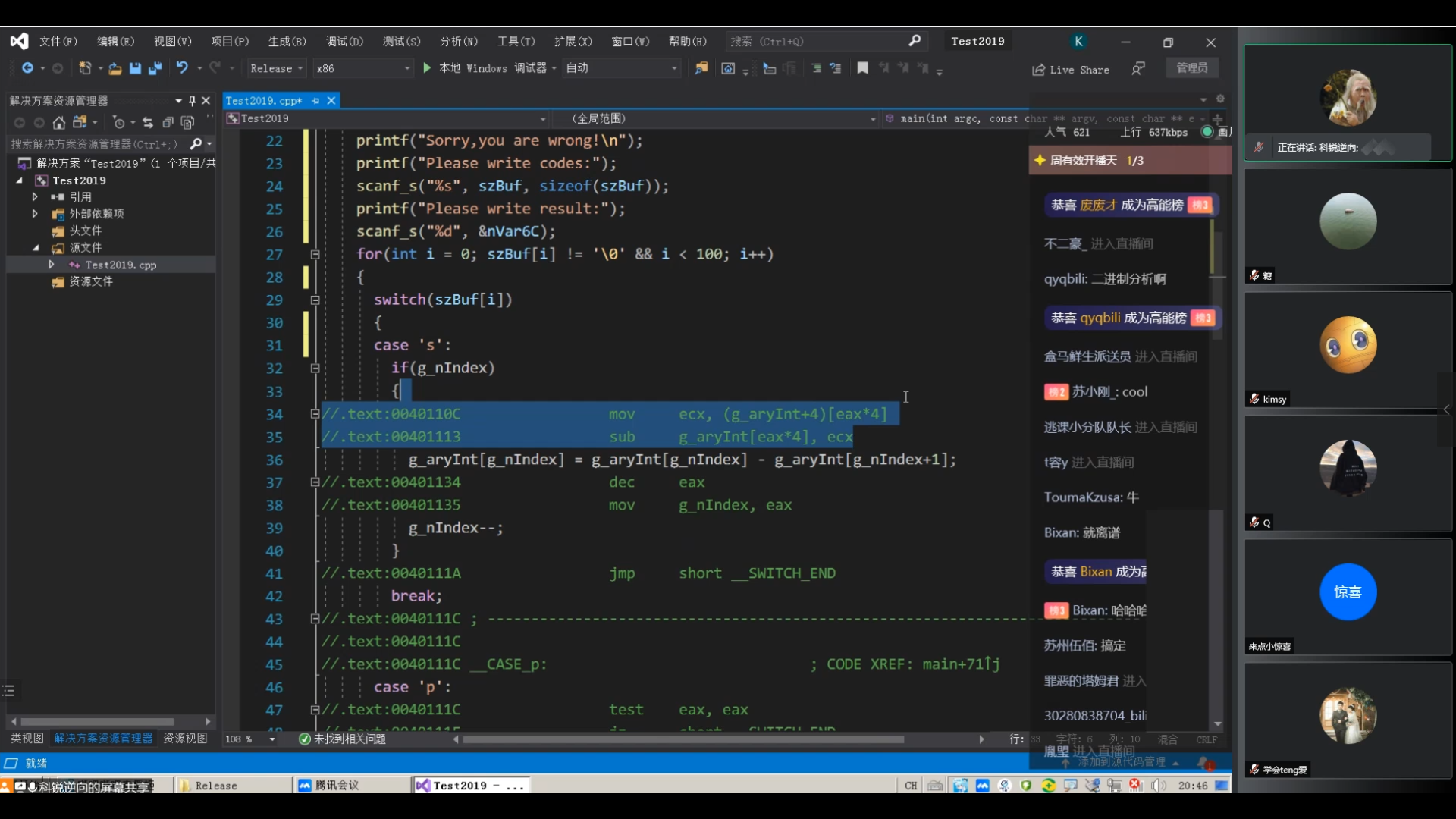Switch to the 资源视图 tab
Screen dimensions: 1456x819
[185, 739]
